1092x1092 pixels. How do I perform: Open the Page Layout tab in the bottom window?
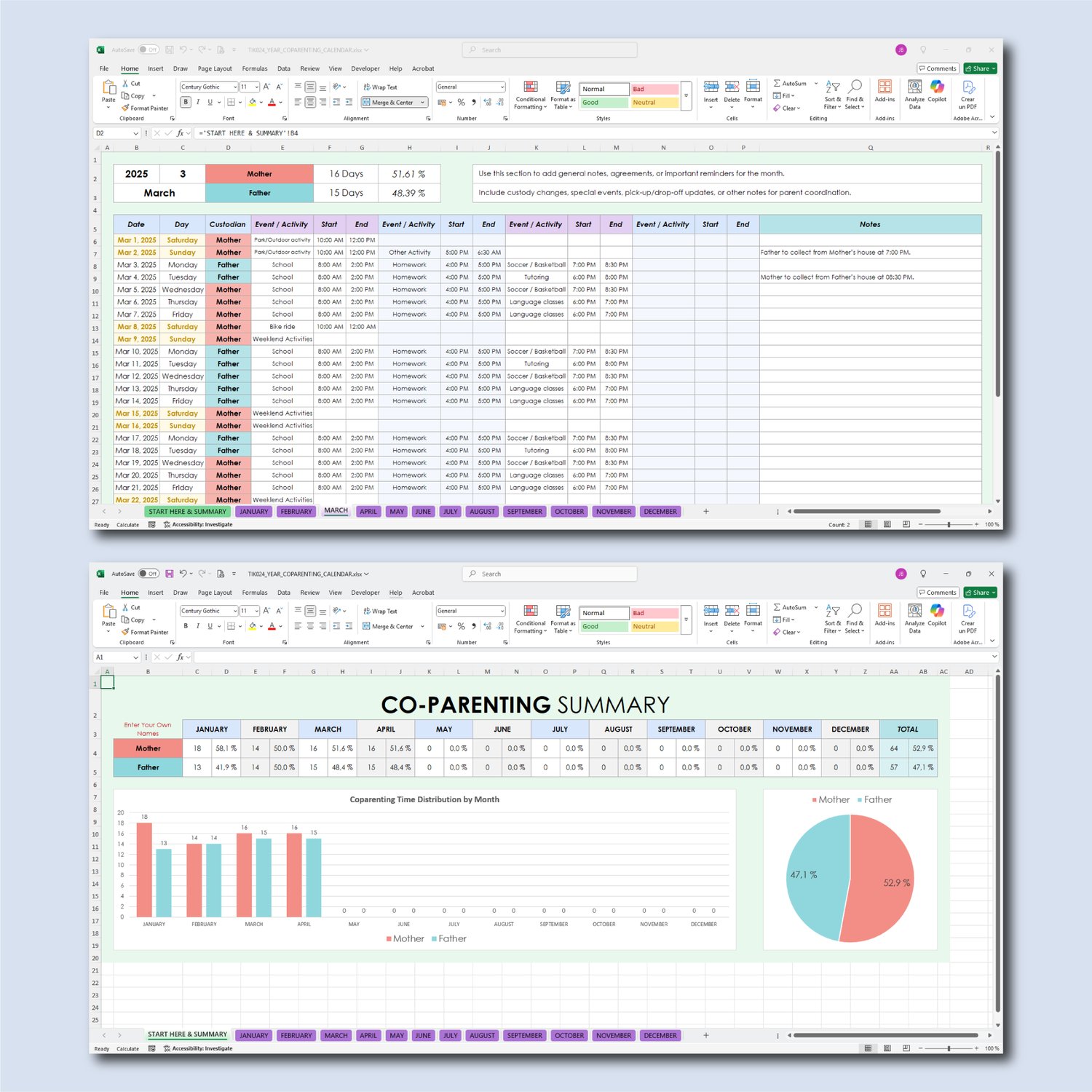(x=215, y=593)
